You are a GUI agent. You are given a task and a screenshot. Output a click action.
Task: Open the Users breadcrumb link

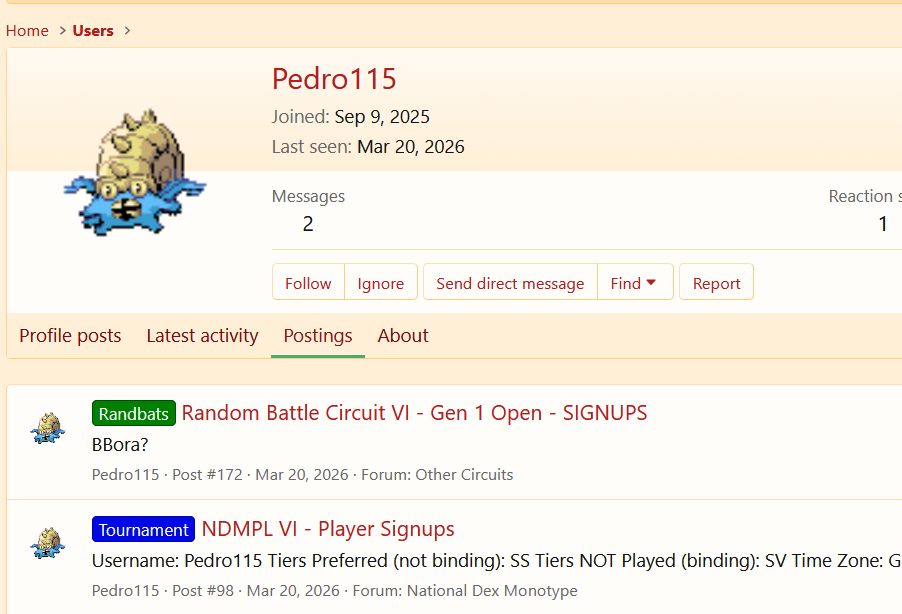click(93, 31)
